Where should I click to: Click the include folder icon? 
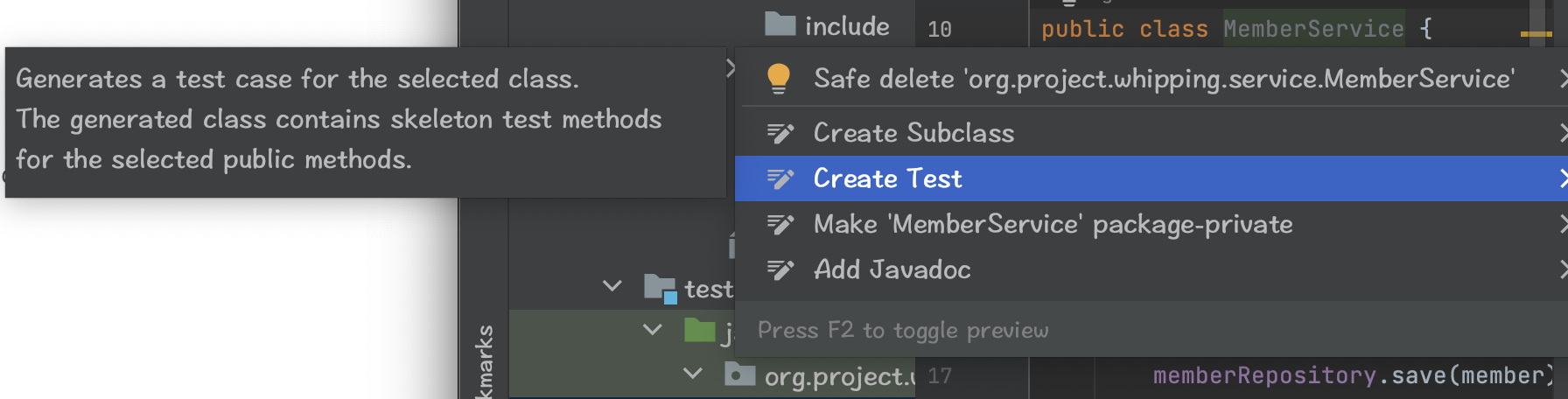click(x=780, y=24)
